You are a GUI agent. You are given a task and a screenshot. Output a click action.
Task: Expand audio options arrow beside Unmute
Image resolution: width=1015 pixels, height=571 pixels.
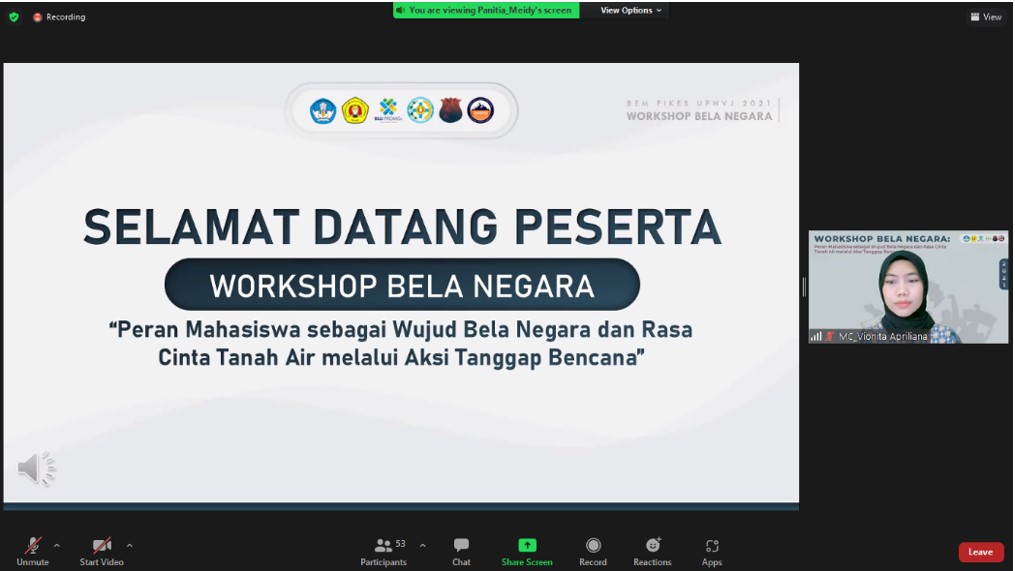tap(57, 546)
